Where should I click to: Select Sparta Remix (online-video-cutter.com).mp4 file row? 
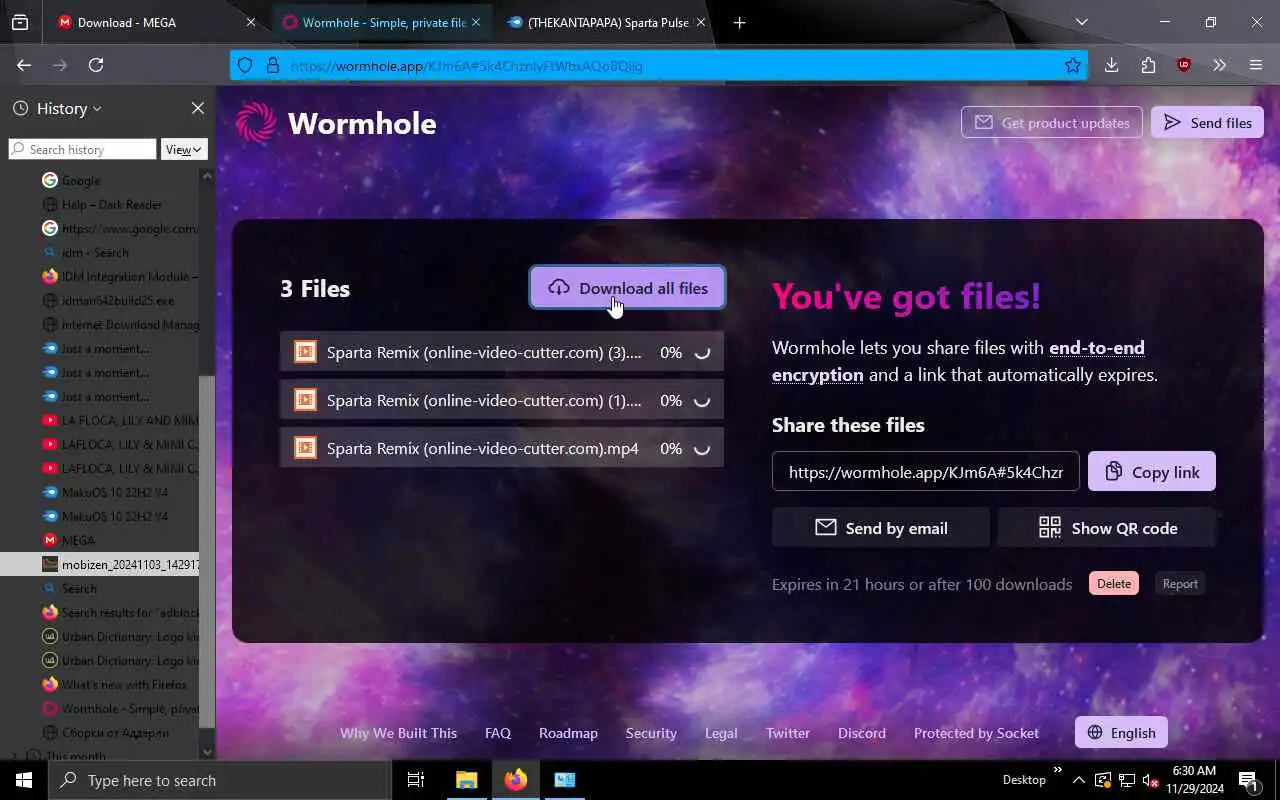(502, 448)
